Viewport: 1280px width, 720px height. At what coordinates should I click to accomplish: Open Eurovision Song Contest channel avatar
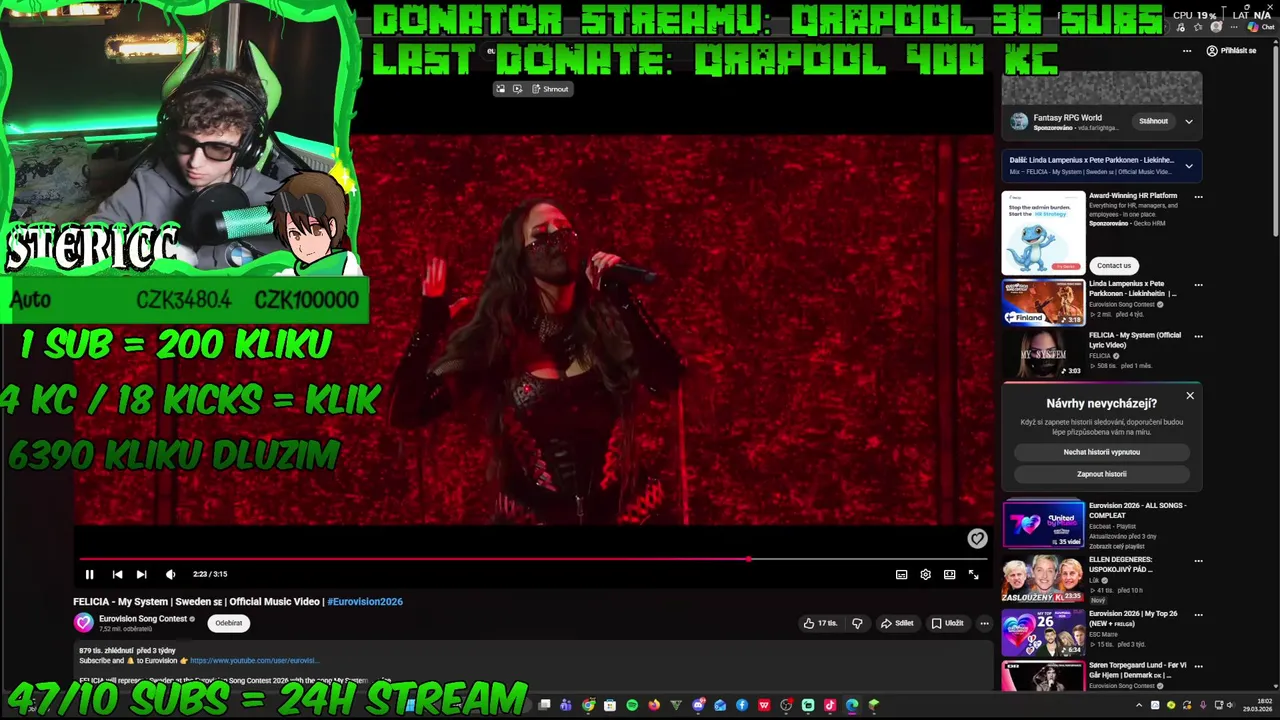pos(84,623)
